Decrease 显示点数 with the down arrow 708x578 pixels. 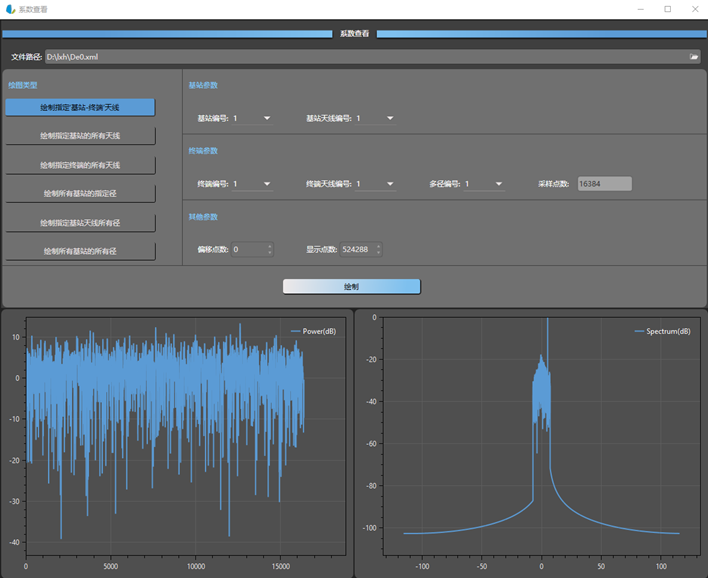click(x=378, y=253)
